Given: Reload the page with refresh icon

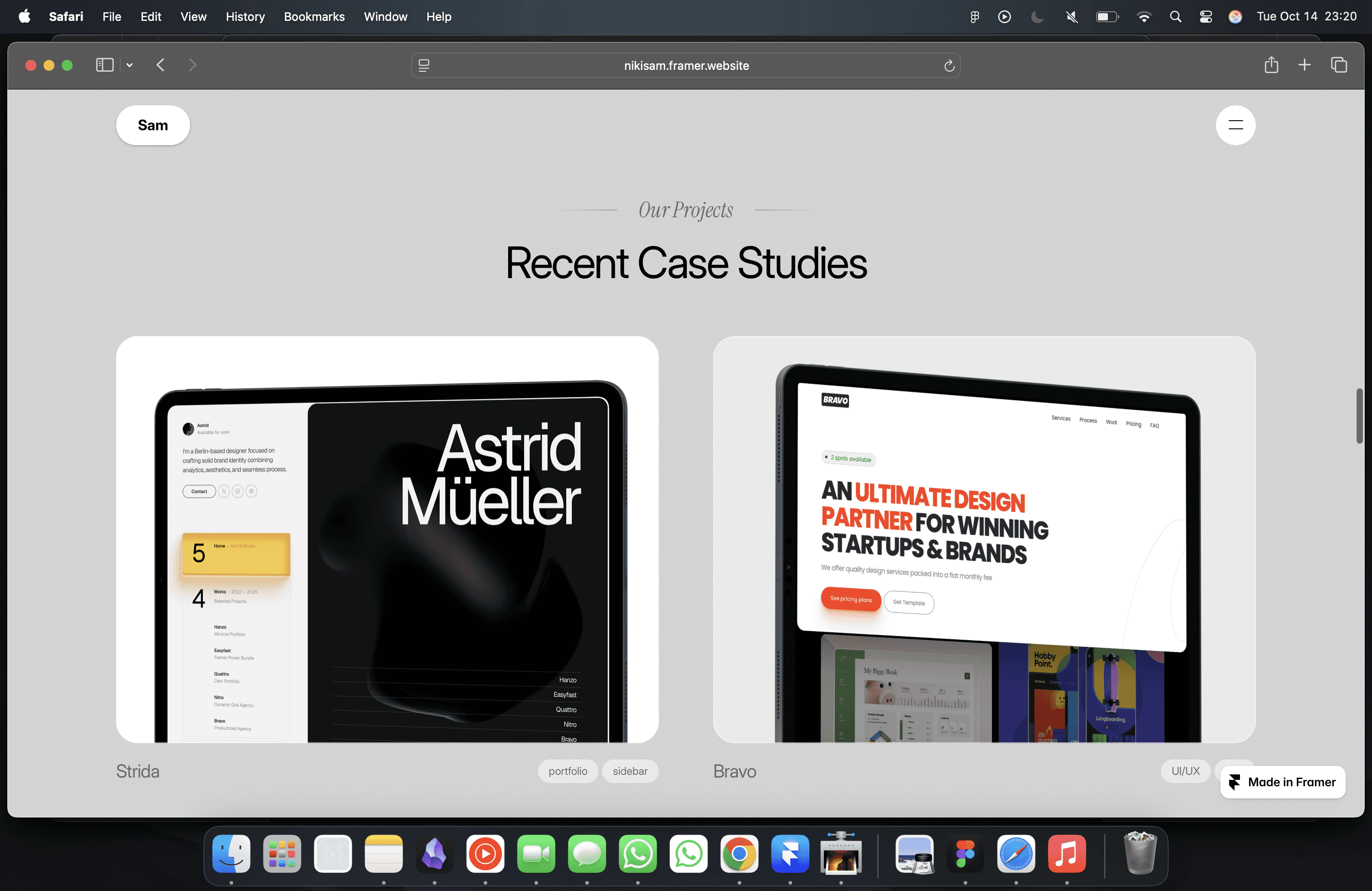Looking at the screenshot, I should [x=949, y=66].
